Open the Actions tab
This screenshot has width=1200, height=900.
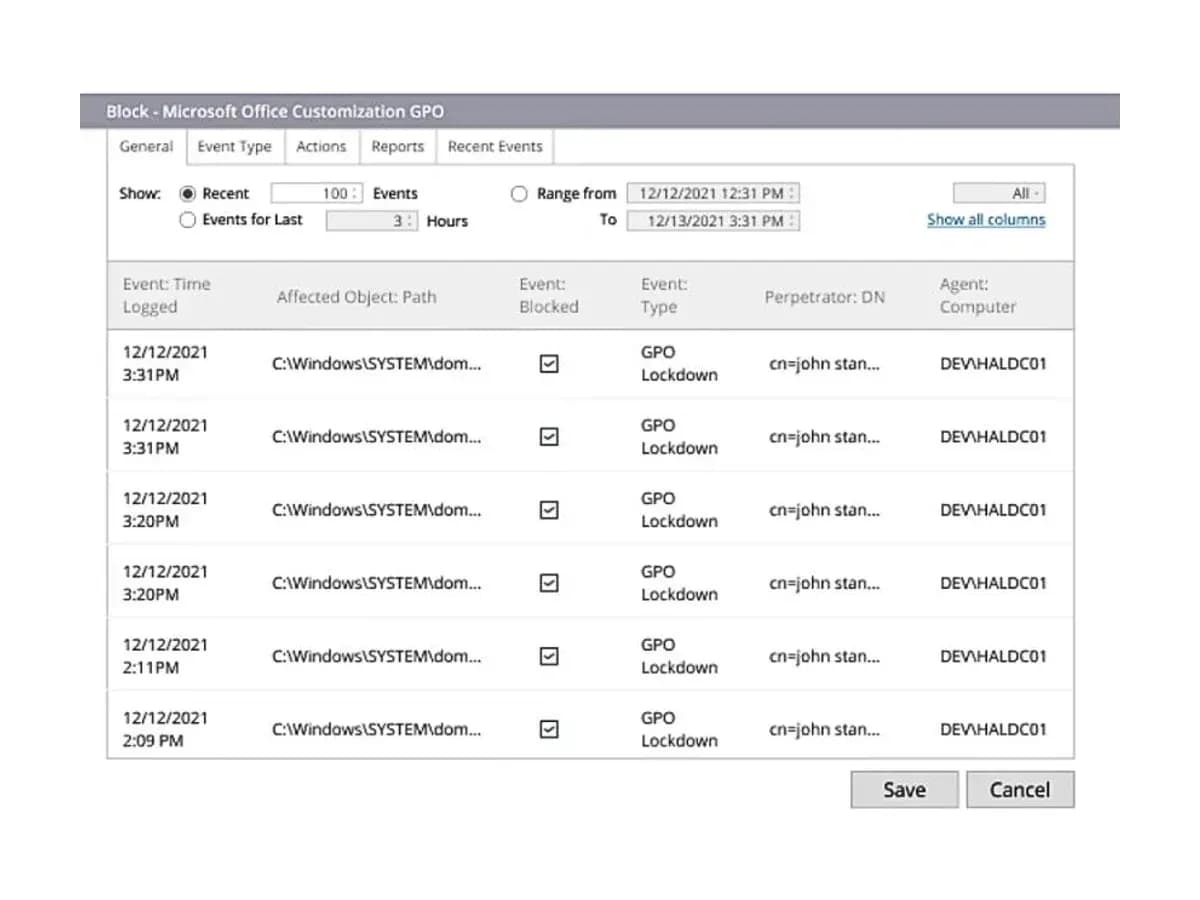tap(321, 146)
